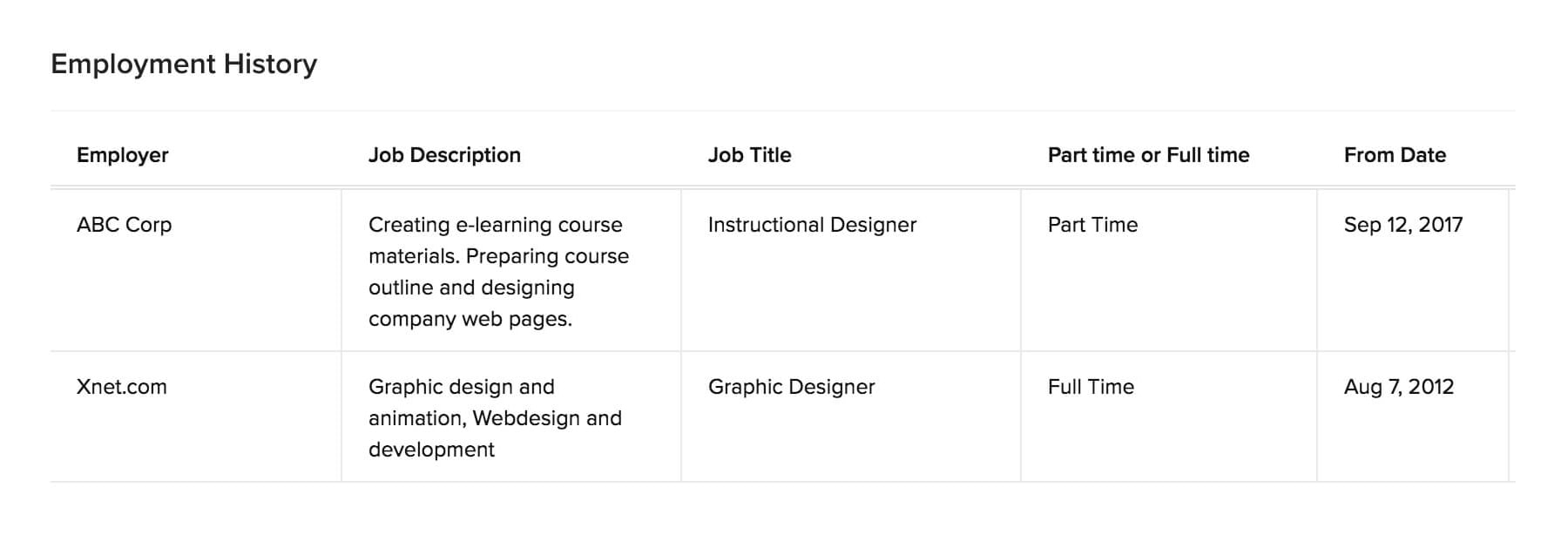Click 'outline and designing' text line
1568x535 pixels.
pyautogui.click(x=471, y=288)
